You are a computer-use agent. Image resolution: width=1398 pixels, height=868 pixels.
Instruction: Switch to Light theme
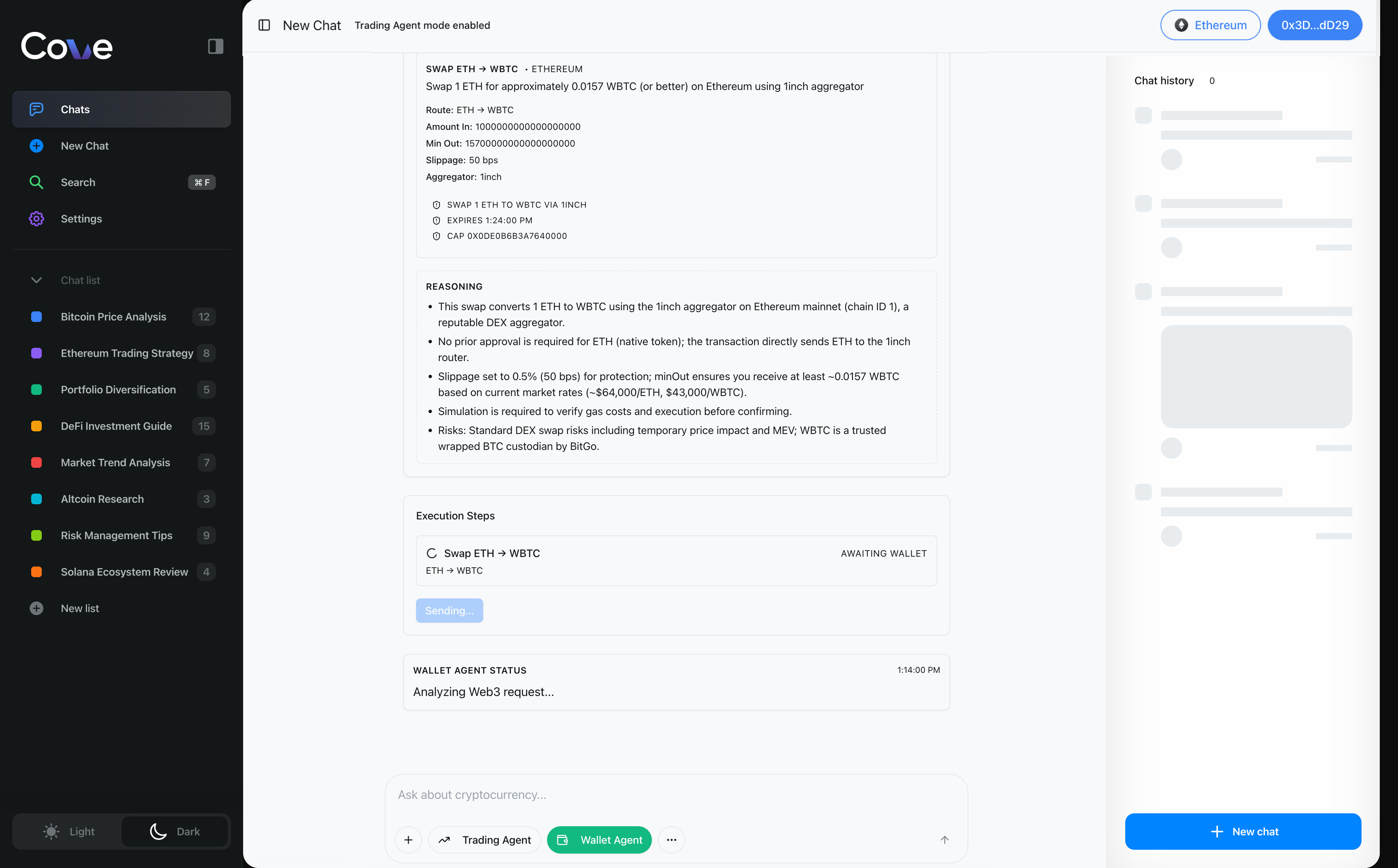coord(68,831)
